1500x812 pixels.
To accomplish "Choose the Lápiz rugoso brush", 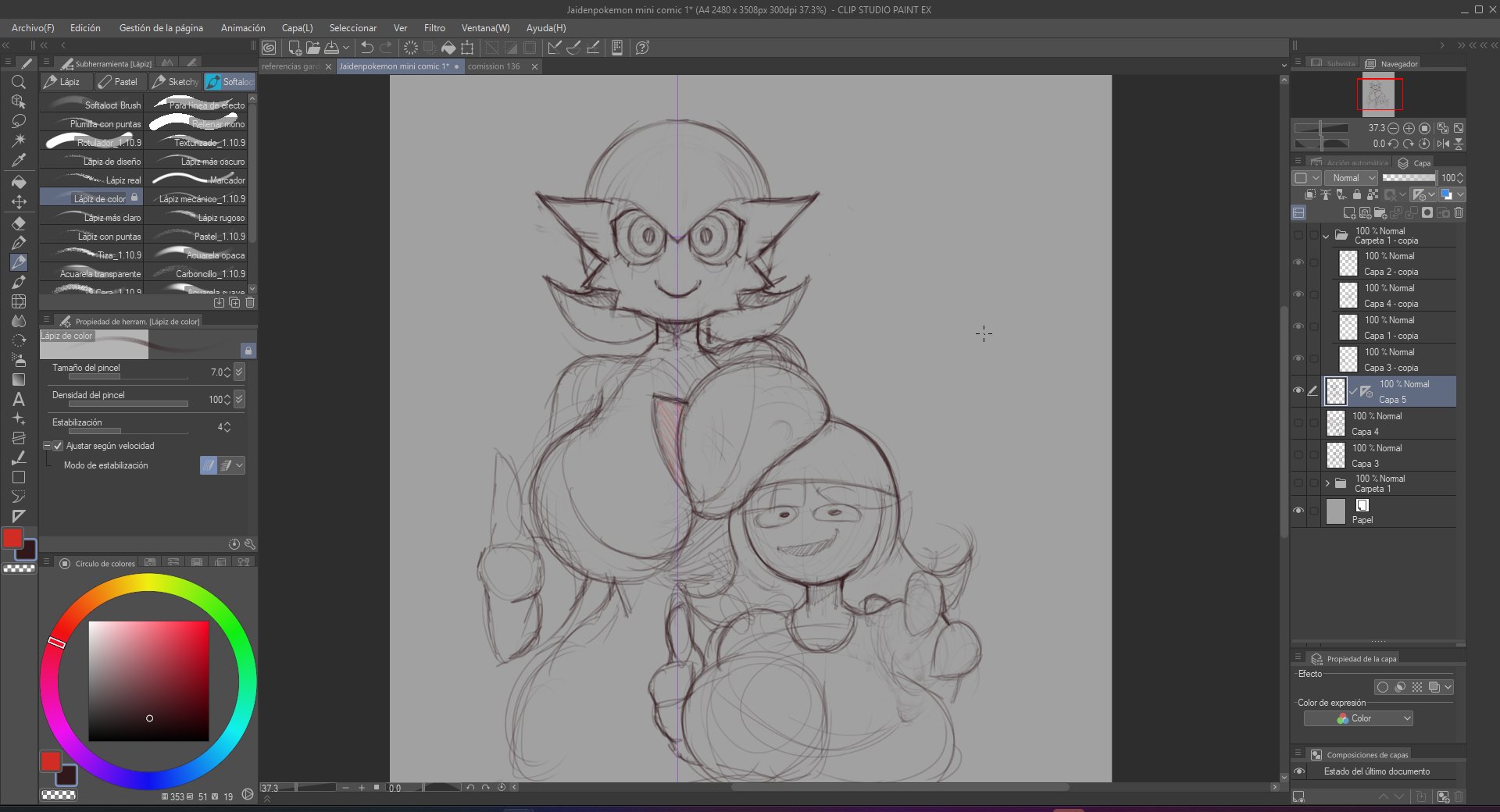I will point(196,218).
